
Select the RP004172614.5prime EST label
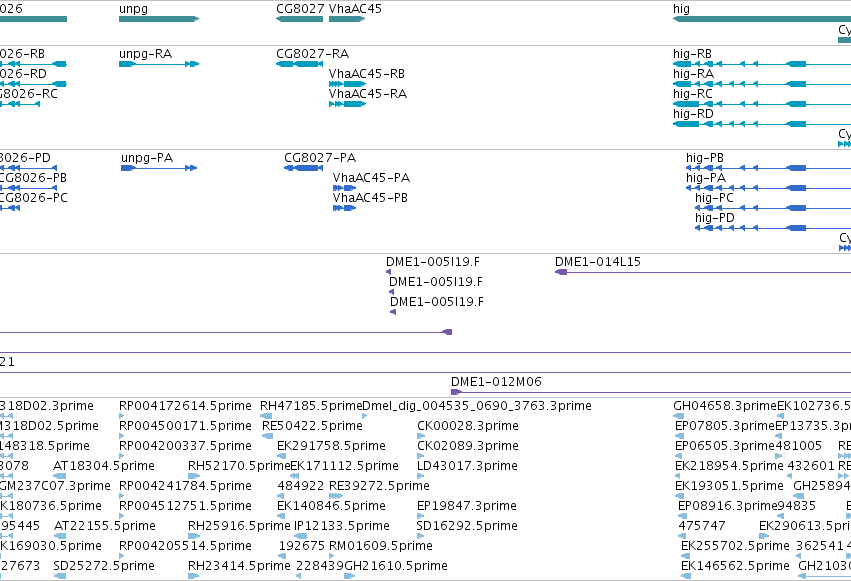pos(185,406)
